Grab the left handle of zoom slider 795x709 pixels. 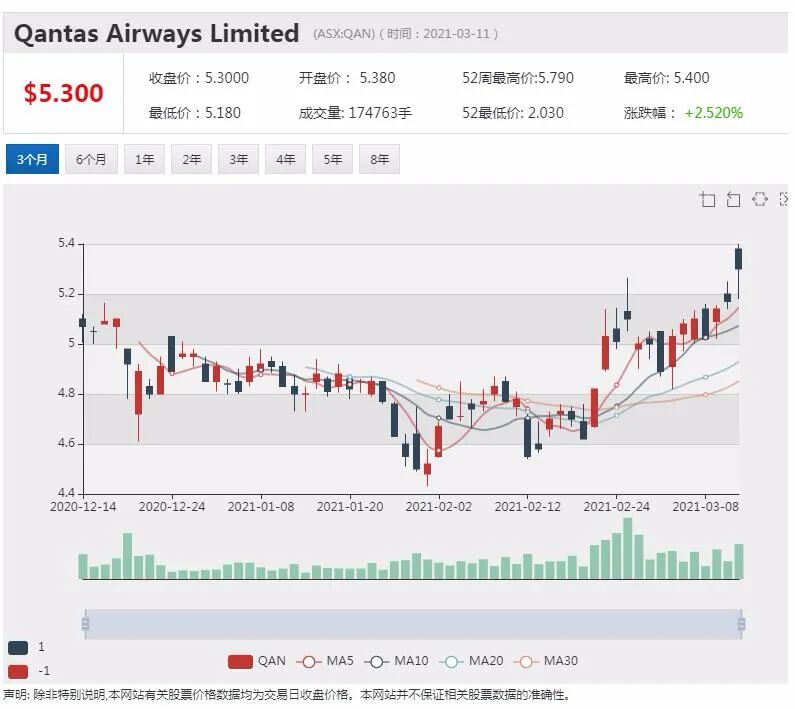(85, 624)
